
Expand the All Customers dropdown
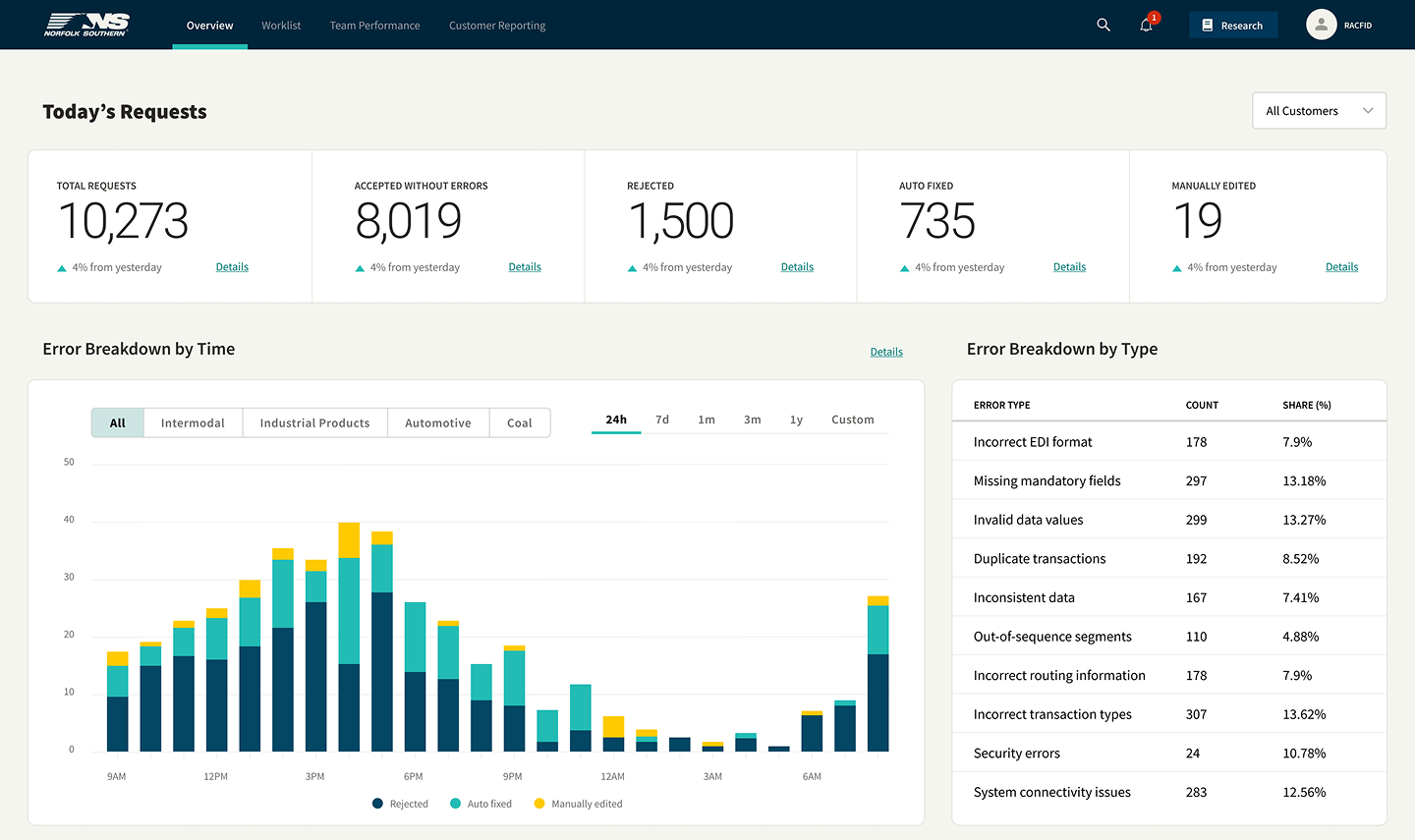(1319, 111)
